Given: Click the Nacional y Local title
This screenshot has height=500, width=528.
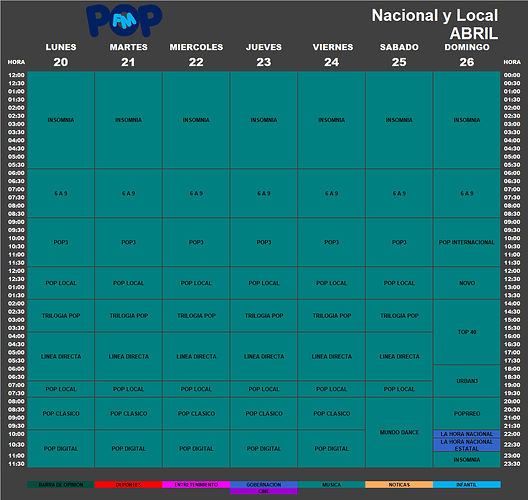Looking at the screenshot, I should coord(435,16).
